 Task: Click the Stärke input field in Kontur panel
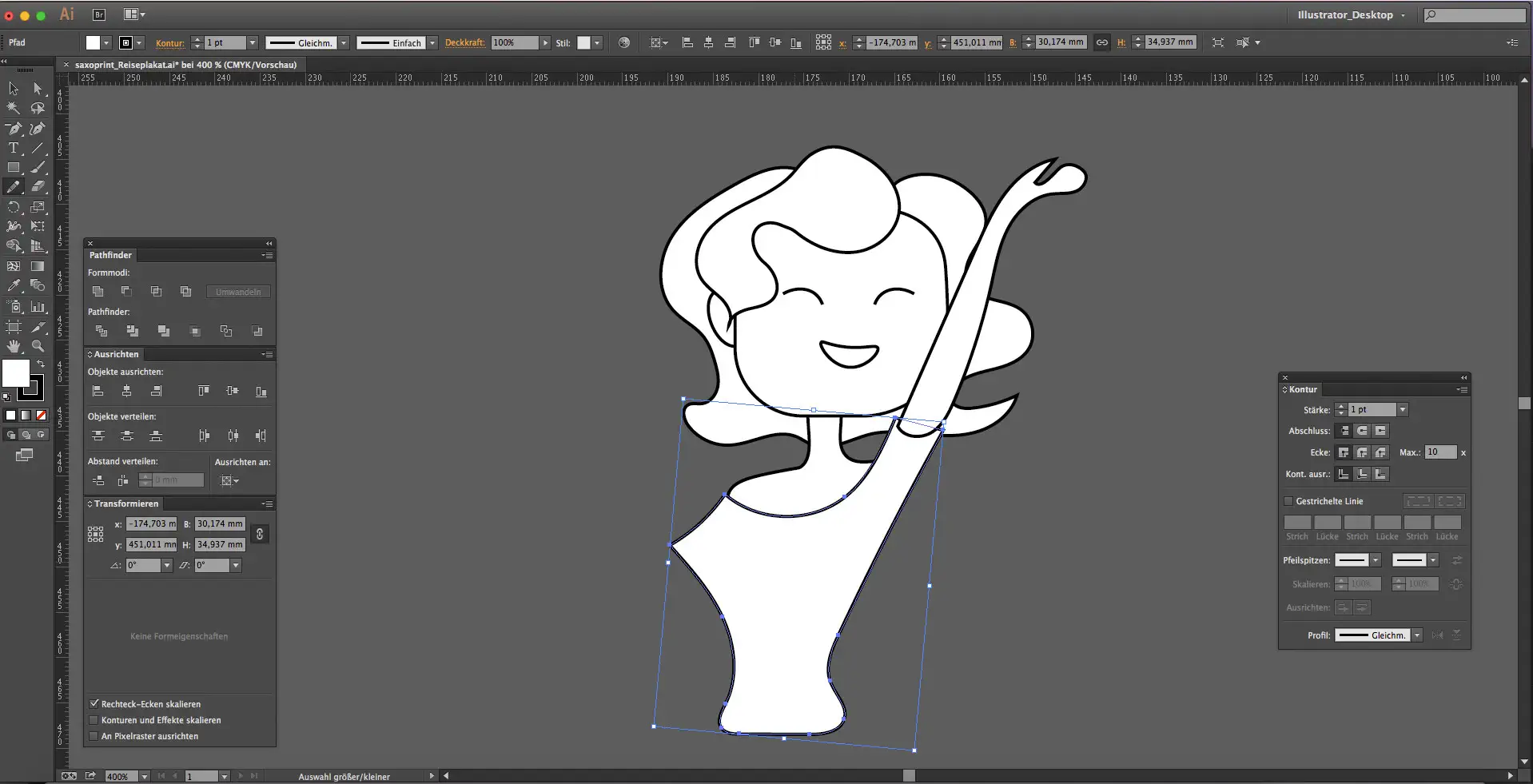point(1371,410)
